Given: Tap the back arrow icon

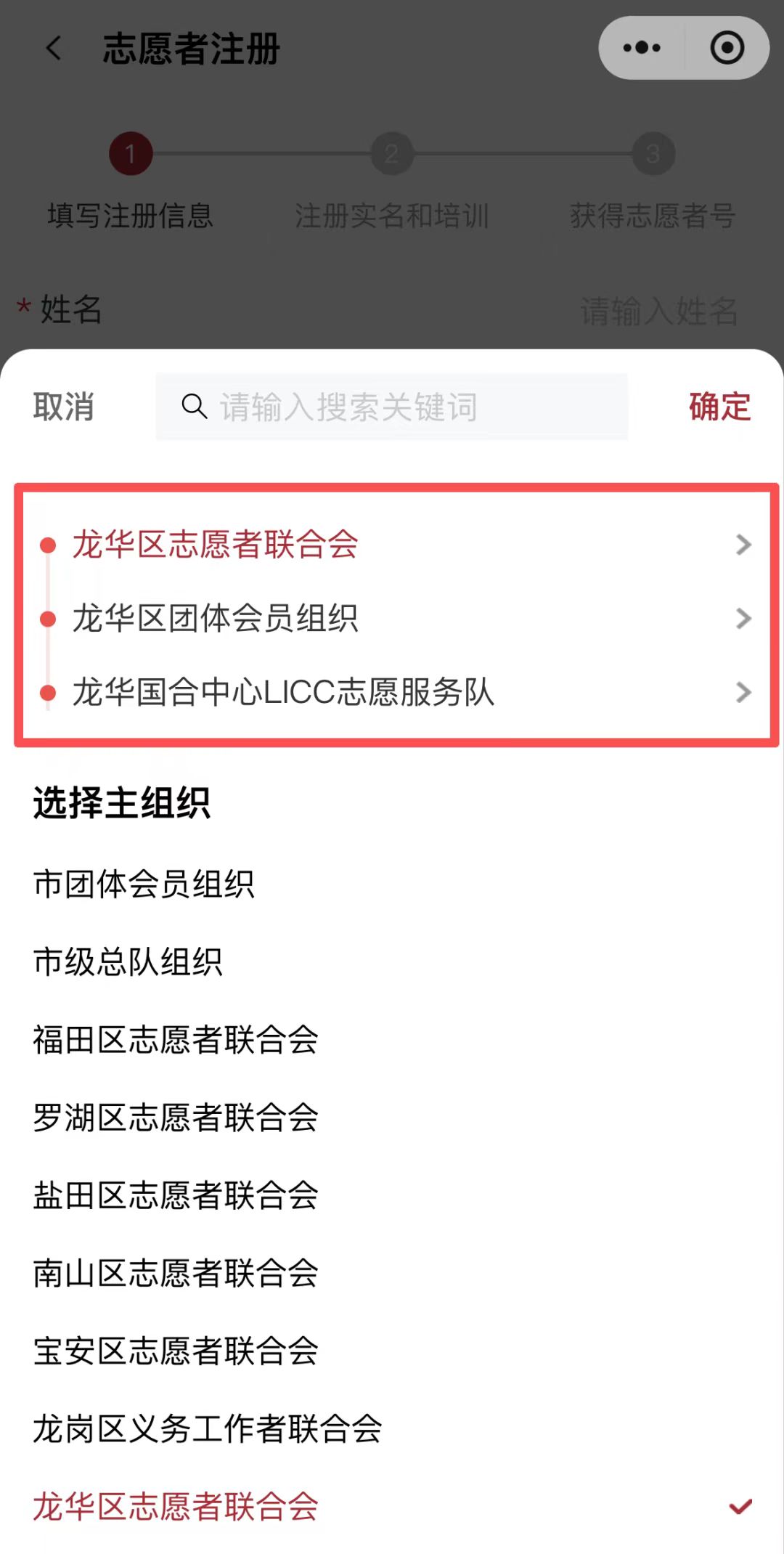Looking at the screenshot, I should tap(54, 49).
